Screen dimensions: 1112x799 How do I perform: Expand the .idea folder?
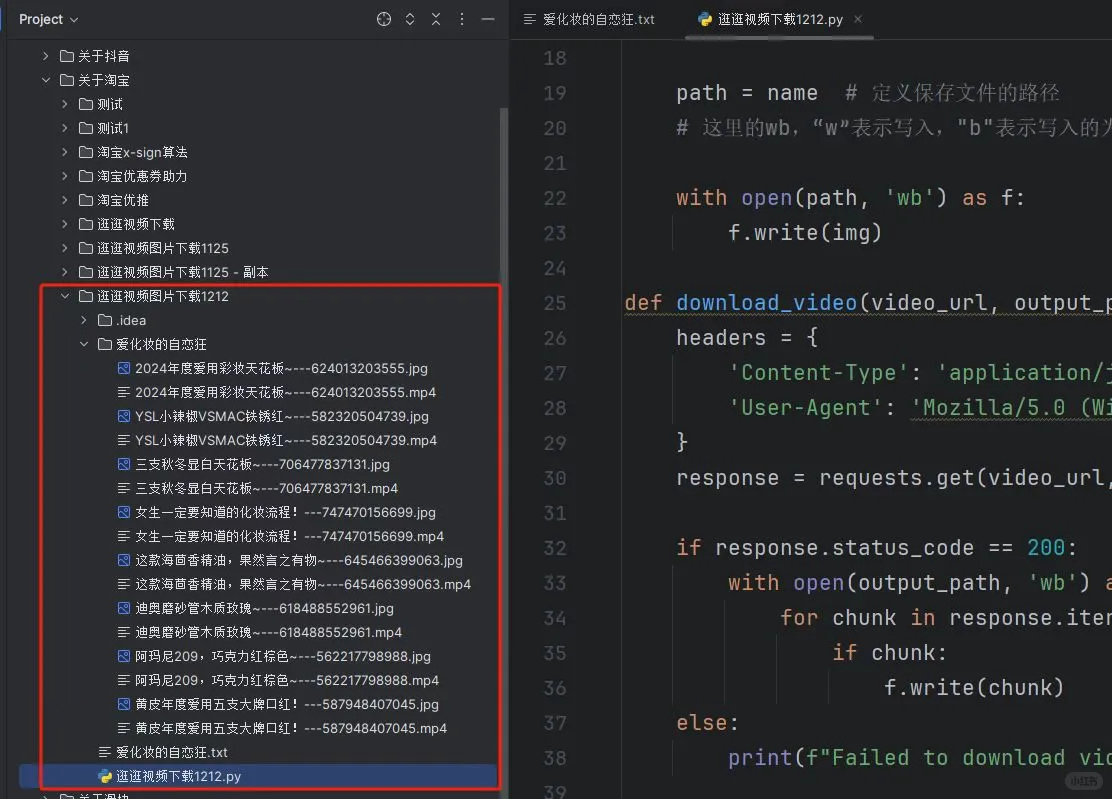click(x=84, y=320)
